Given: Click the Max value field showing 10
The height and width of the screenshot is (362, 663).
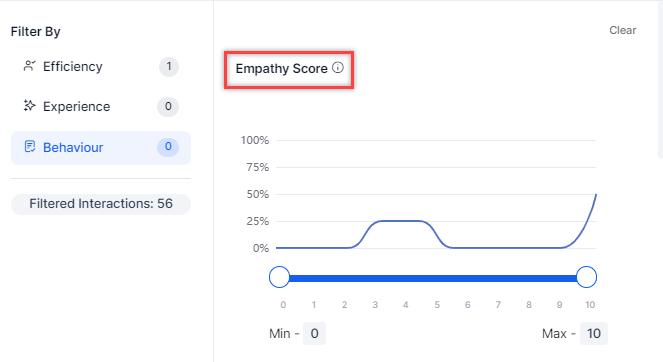Looking at the screenshot, I should coord(594,334).
